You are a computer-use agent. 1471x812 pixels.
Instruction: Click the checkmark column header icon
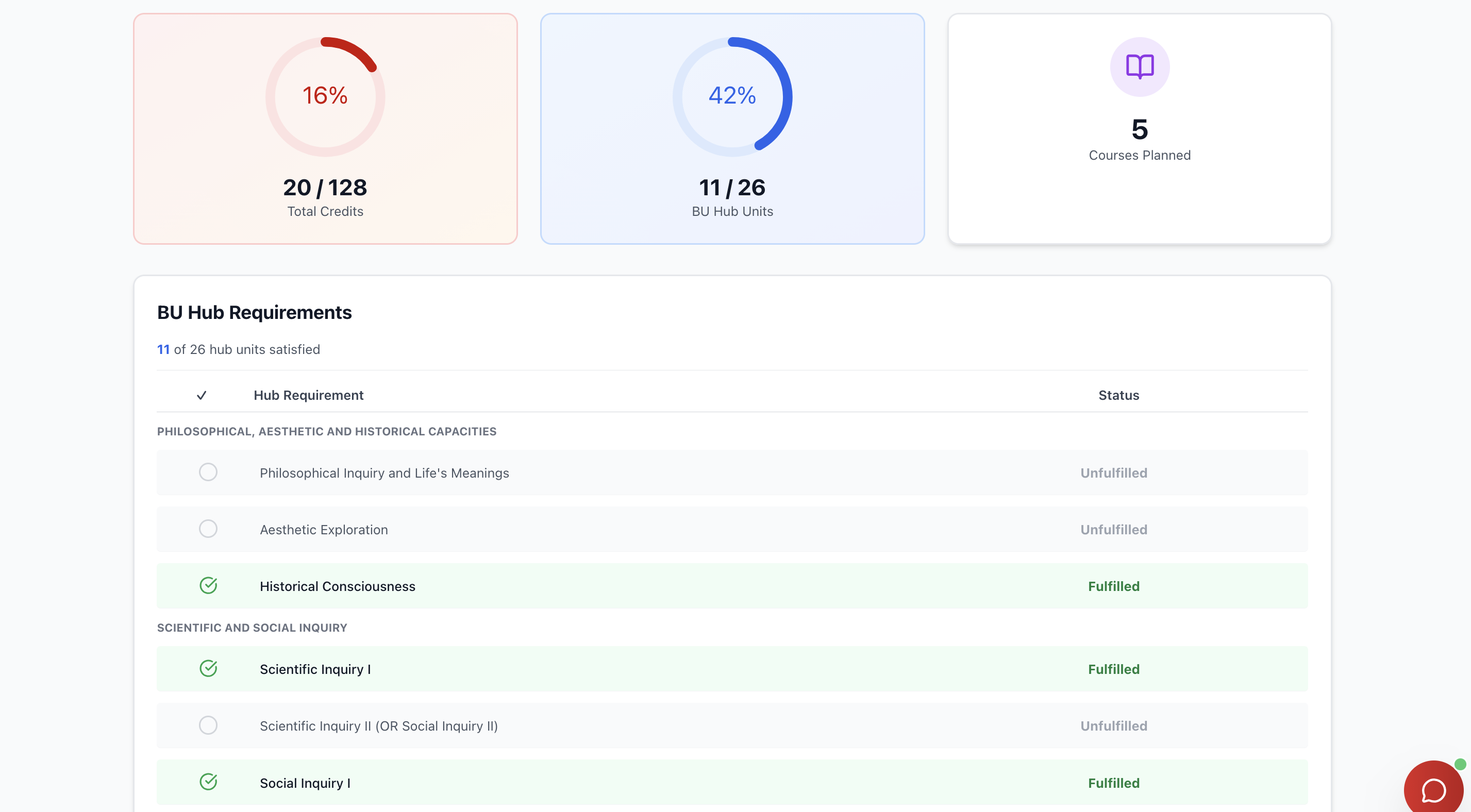pyautogui.click(x=202, y=395)
